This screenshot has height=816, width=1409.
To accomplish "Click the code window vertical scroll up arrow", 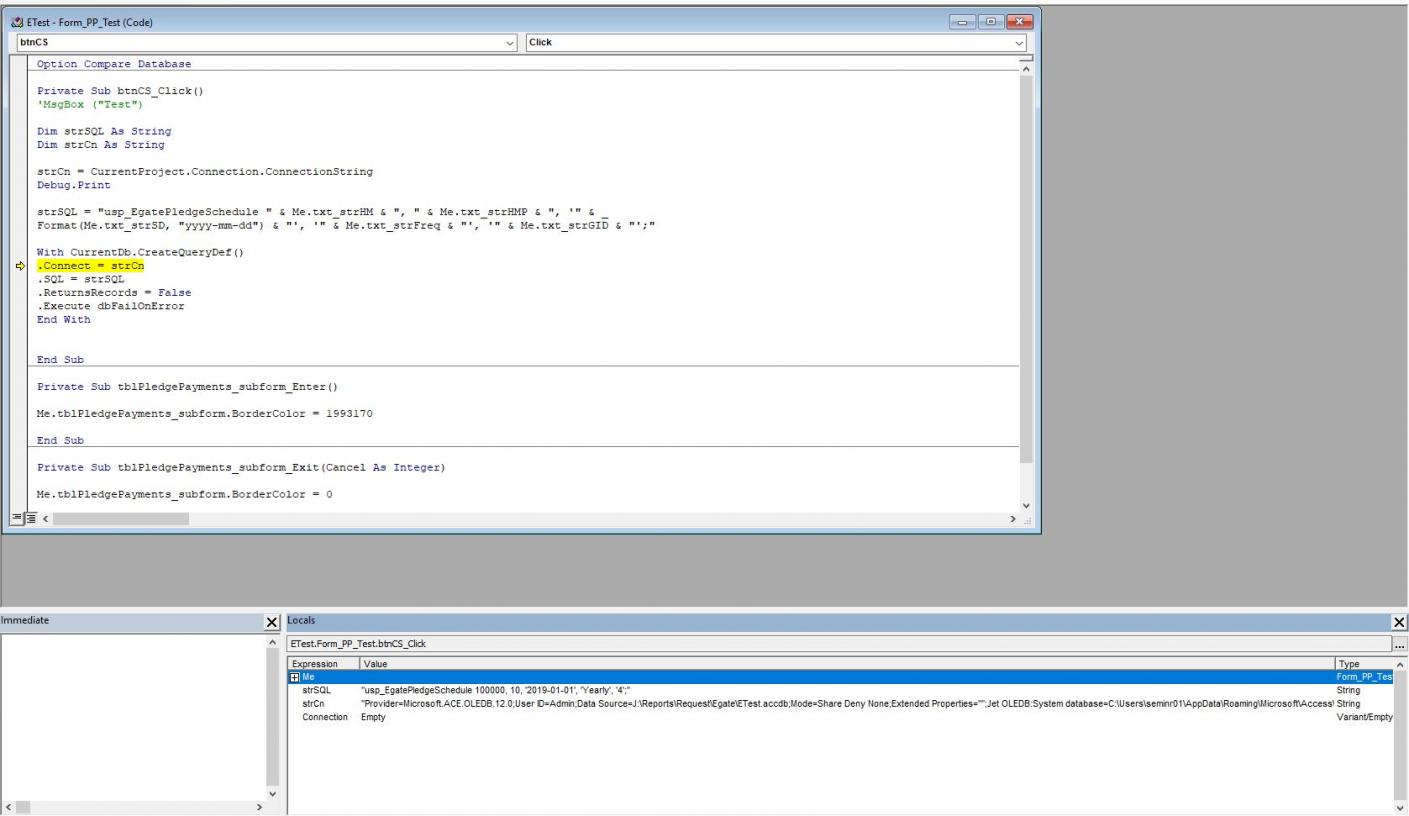I will tap(1025, 68).
